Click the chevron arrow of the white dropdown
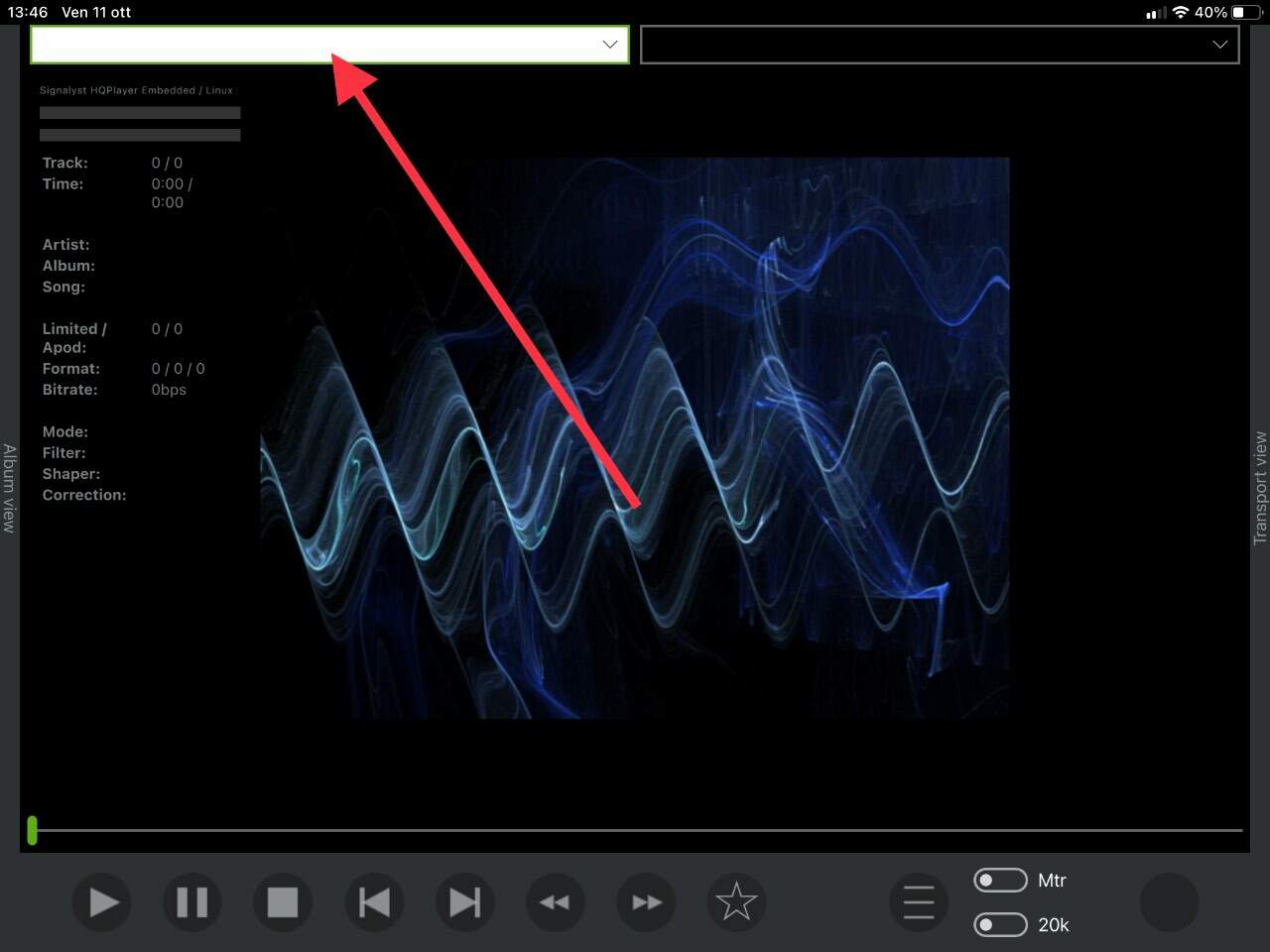1270x952 pixels. [610, 45]
